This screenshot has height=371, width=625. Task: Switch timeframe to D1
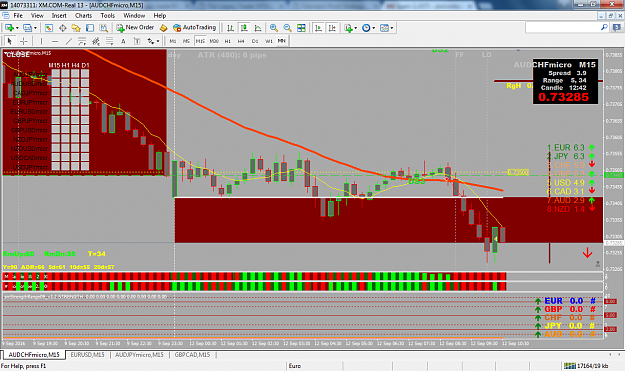point(255,41)
